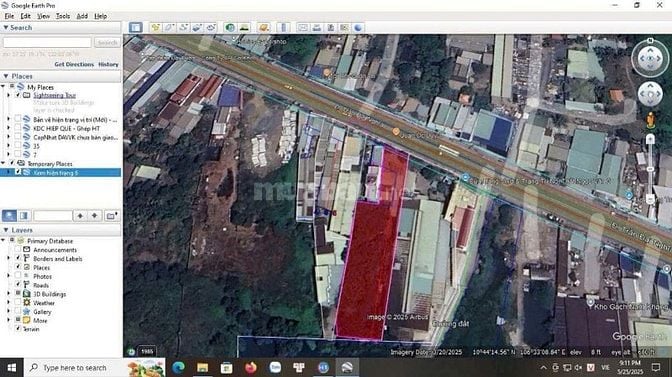Screen dimensions: 672x377
Task: Select the Add Path tool
Action: [x=183, y=28]
